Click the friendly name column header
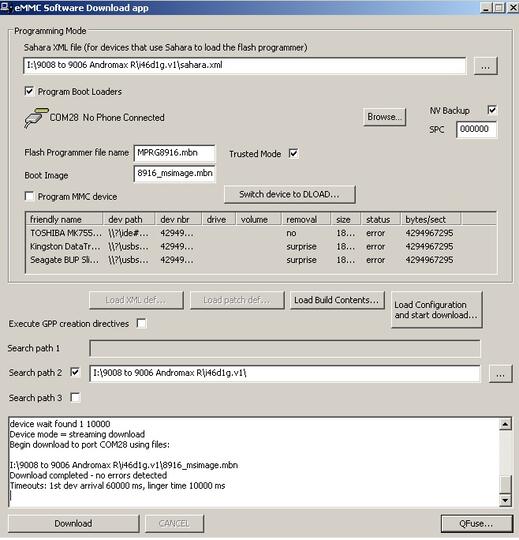 [64, 219]
